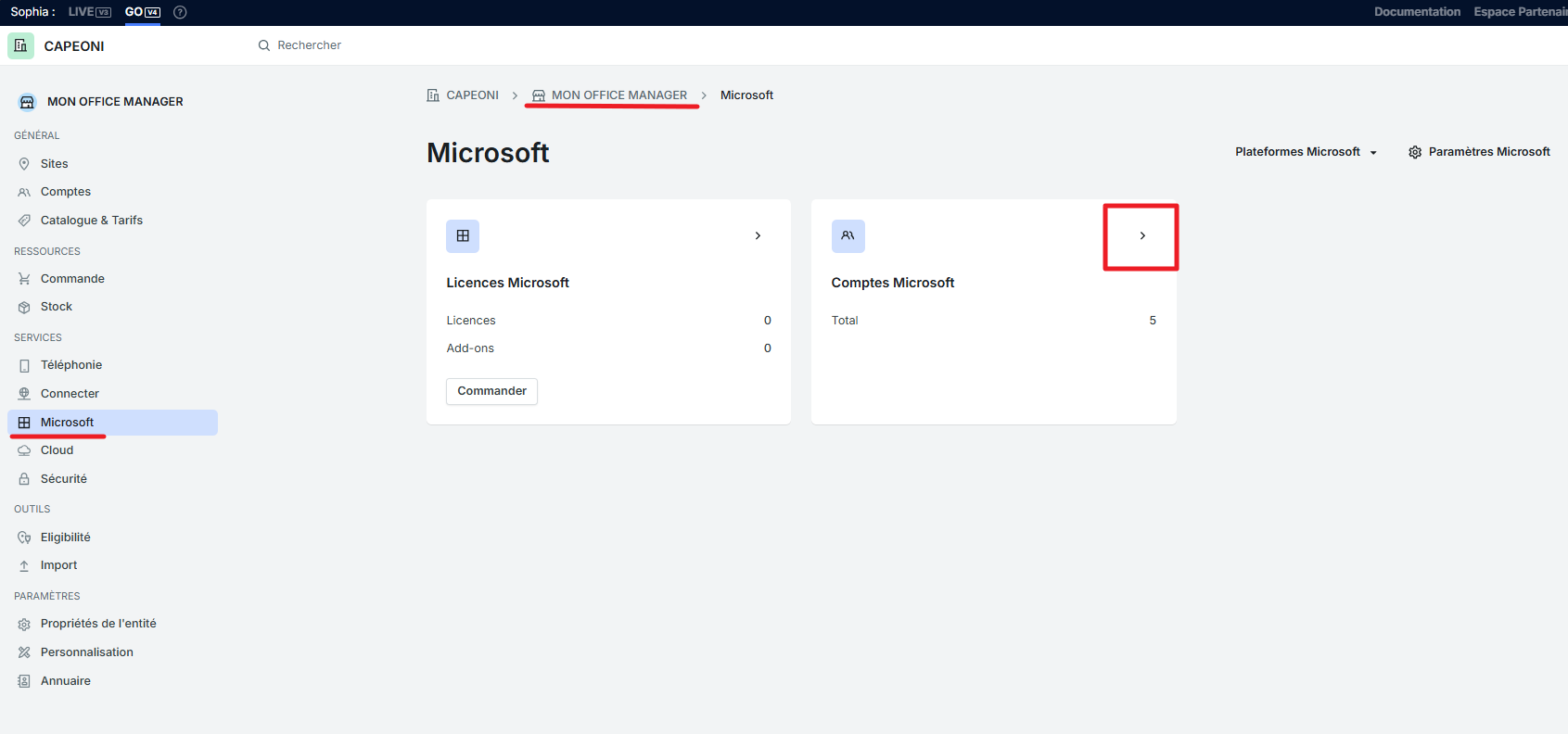The image size is (1568, 734).
Task: Click the Rechercher search field
Action: tap(310, 45)
